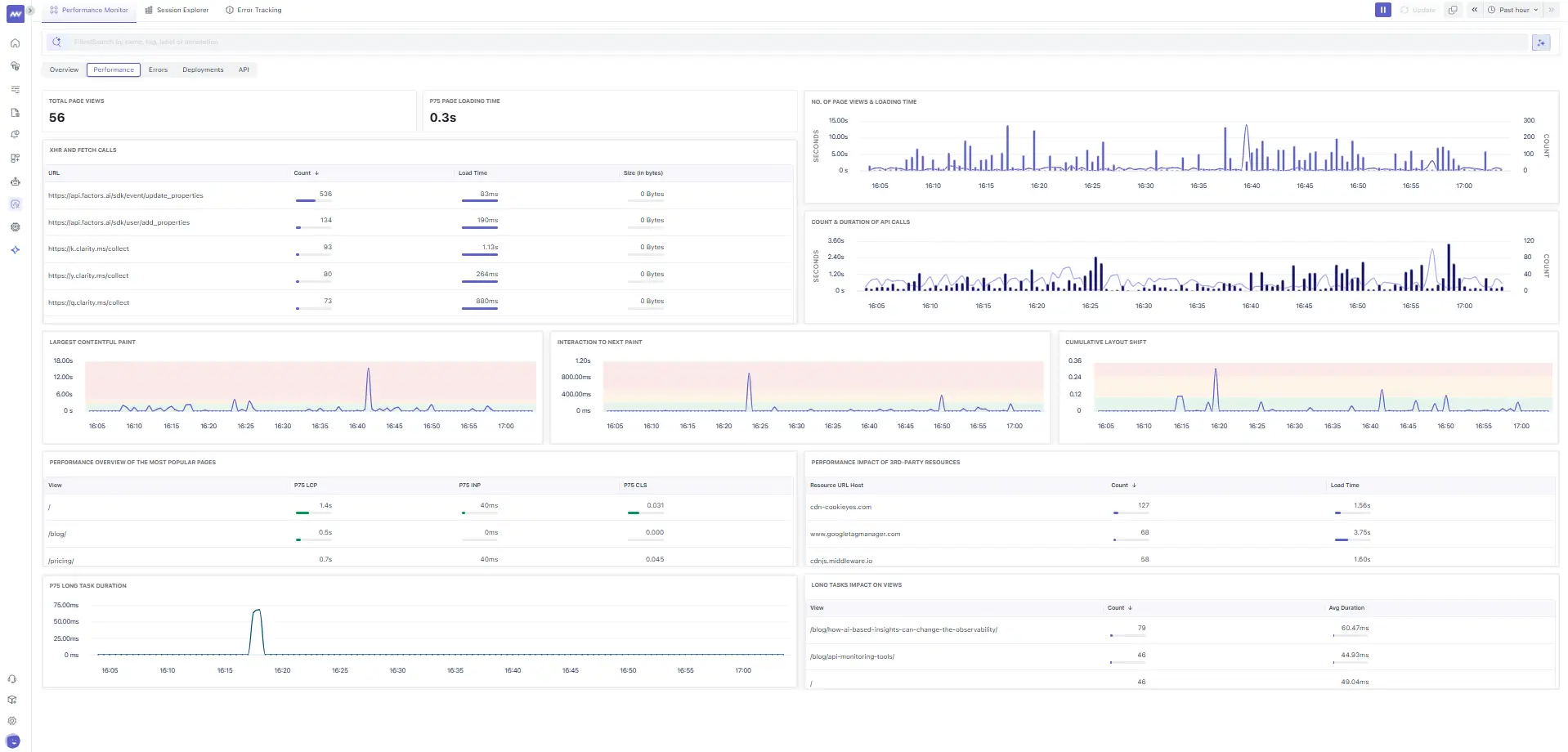The height and width of the screenshot is (752, 1568).
Task: Click the copy dashboard icon beside Update
Action: [x=1453, y=9]
